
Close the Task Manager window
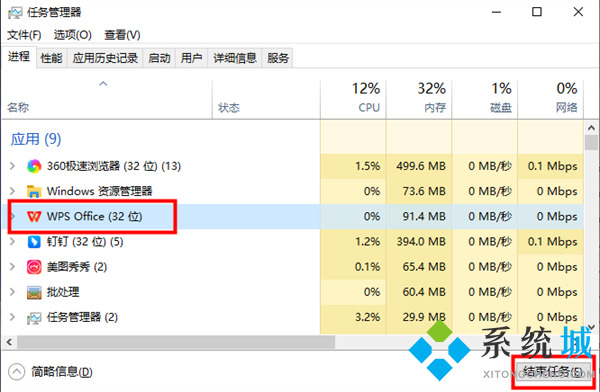[x=578, y=12]
